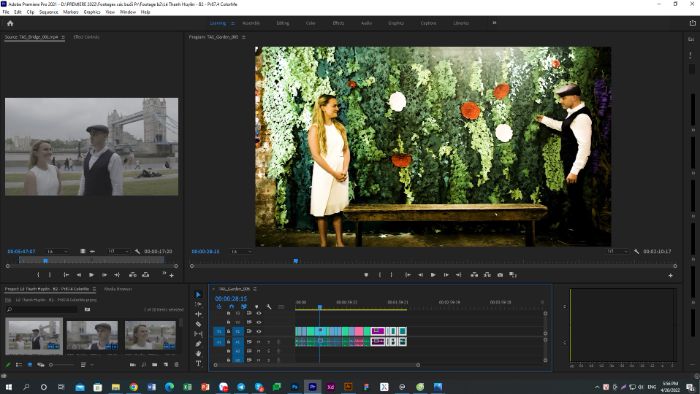Add a marker in the Program monitor
The height and width of the screenshot is (394, 700).
(x=366, y=275)
